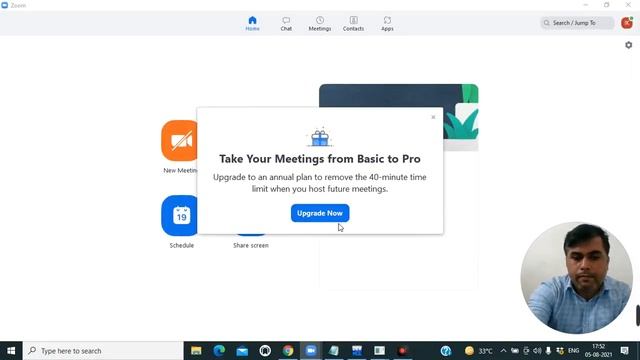Open File Explorer from taskbar
The width and height of the screenshot is (640, 360).
(x=196, y=351)
